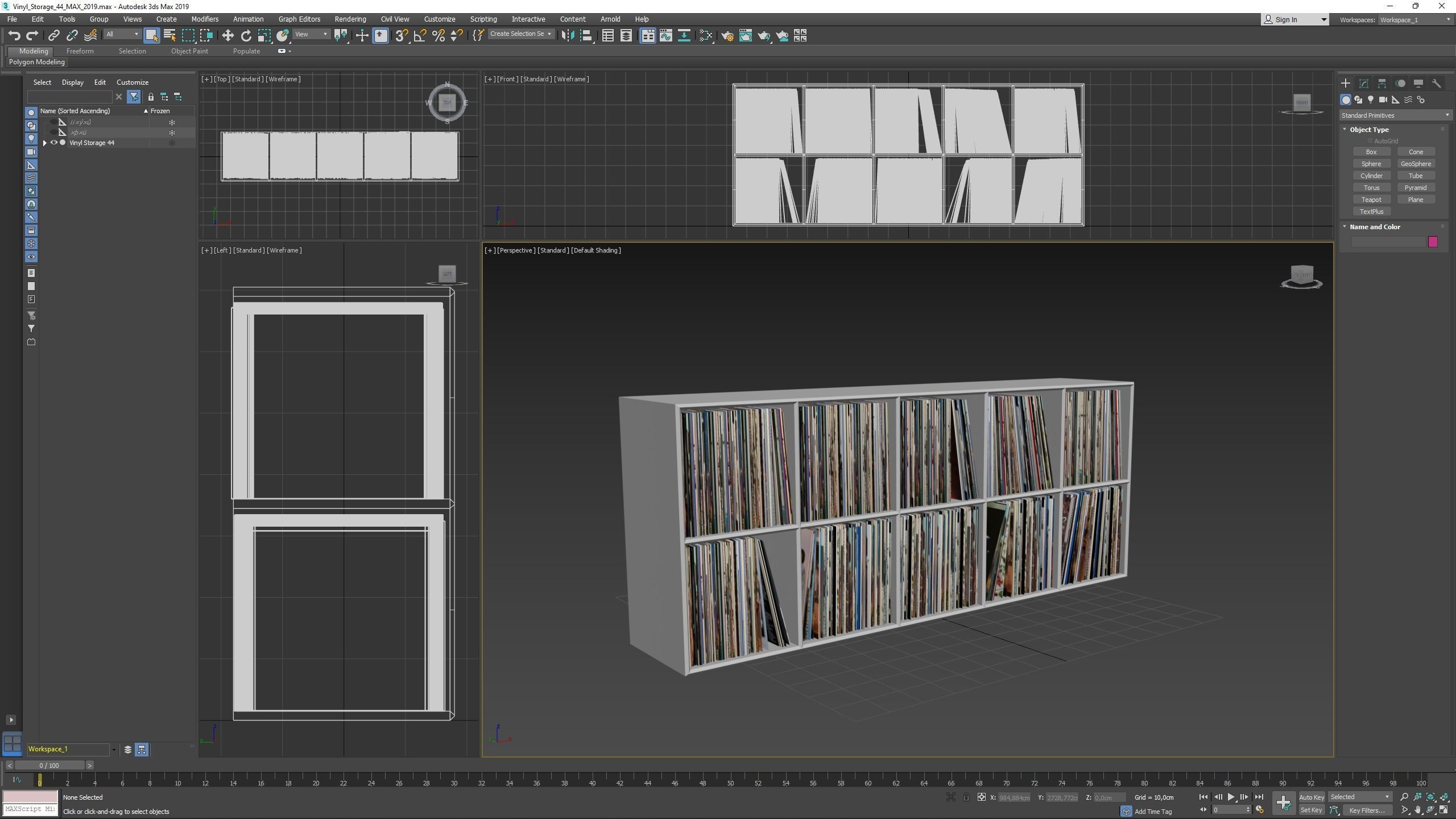Open Curve Editor icon
This screenshot has height=819, width=1456.
(x=665, y=36)
